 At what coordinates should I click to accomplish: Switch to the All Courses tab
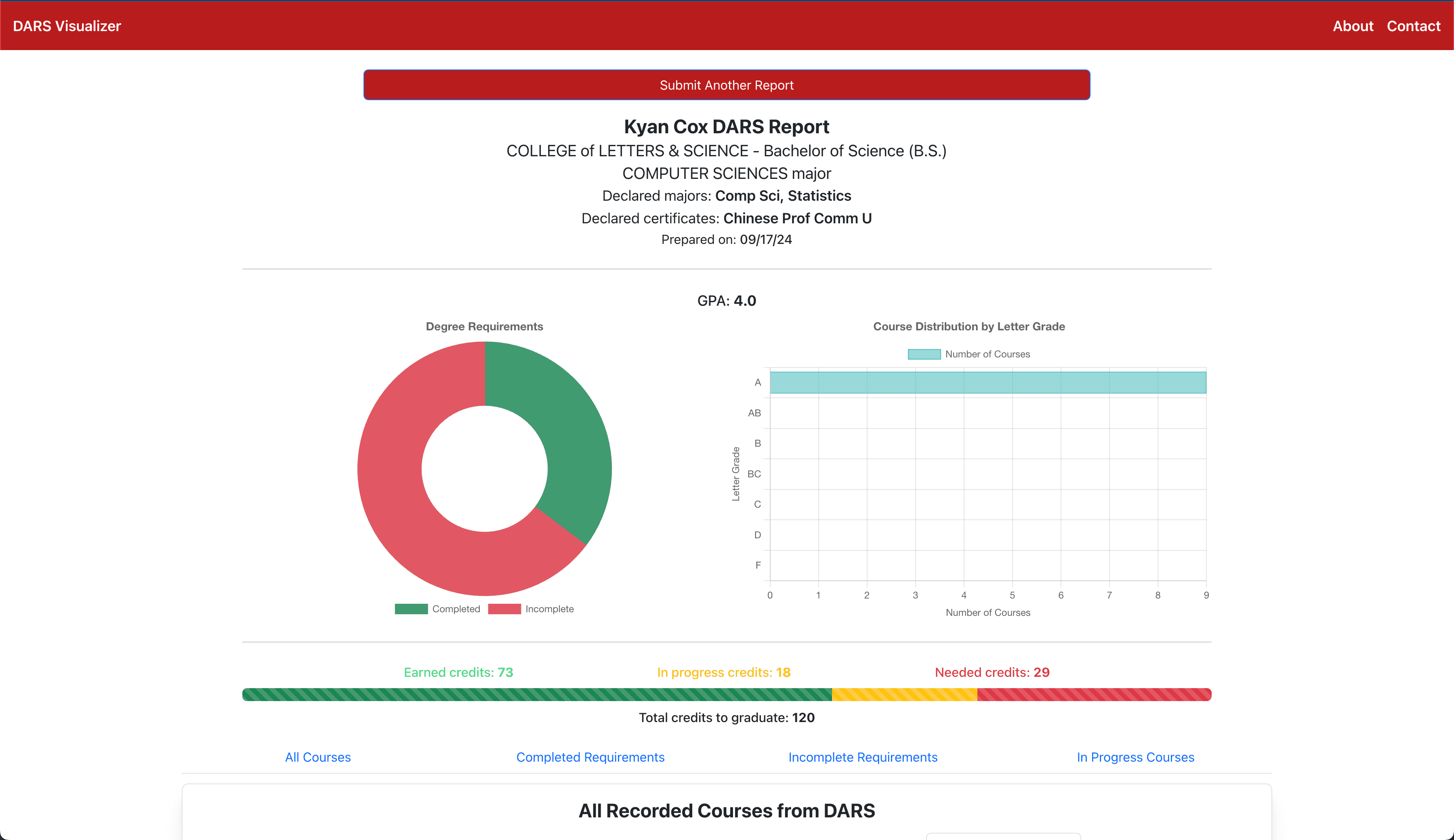[318, 757]
